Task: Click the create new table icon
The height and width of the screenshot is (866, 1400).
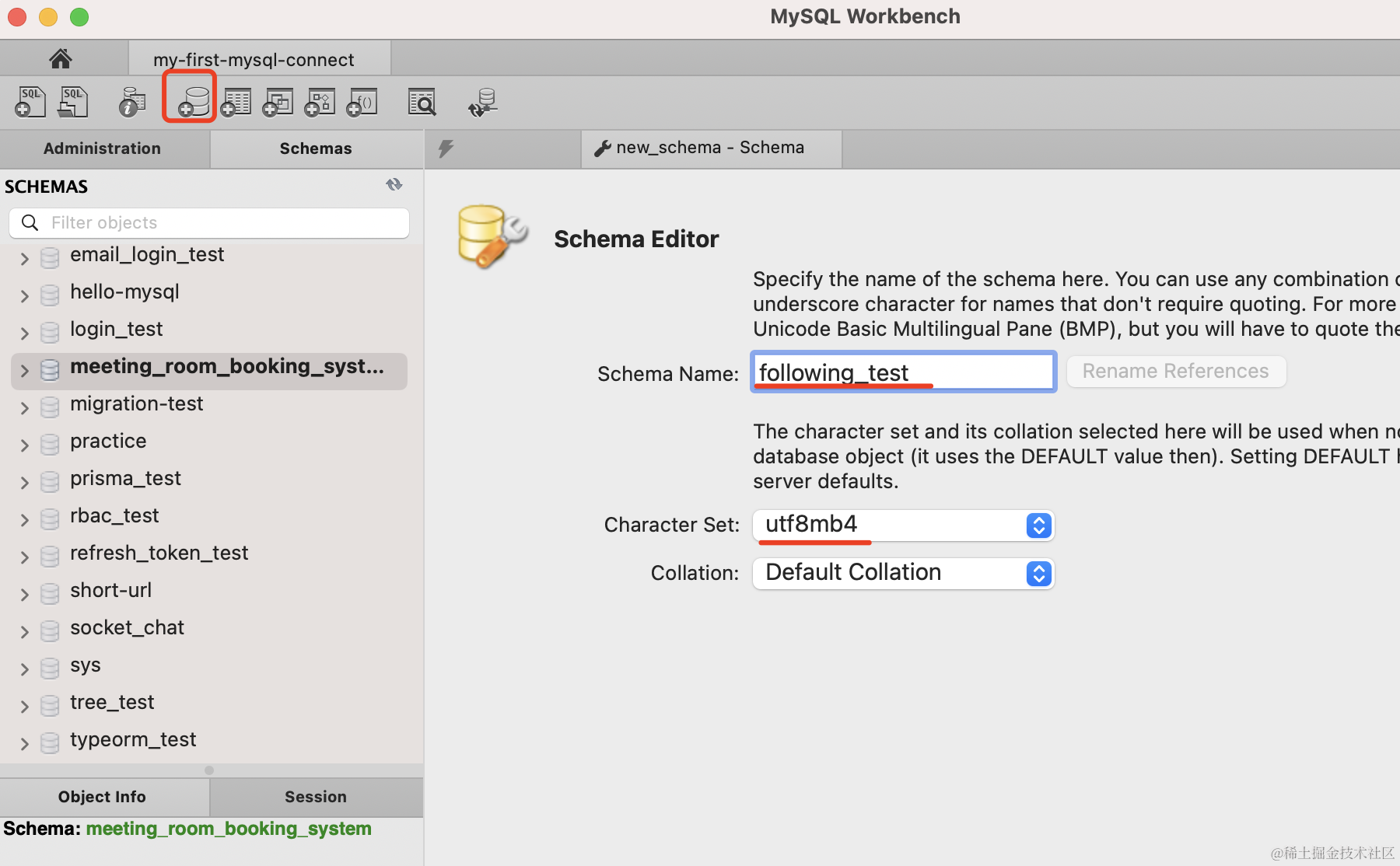Action: [x=236, y=102]
